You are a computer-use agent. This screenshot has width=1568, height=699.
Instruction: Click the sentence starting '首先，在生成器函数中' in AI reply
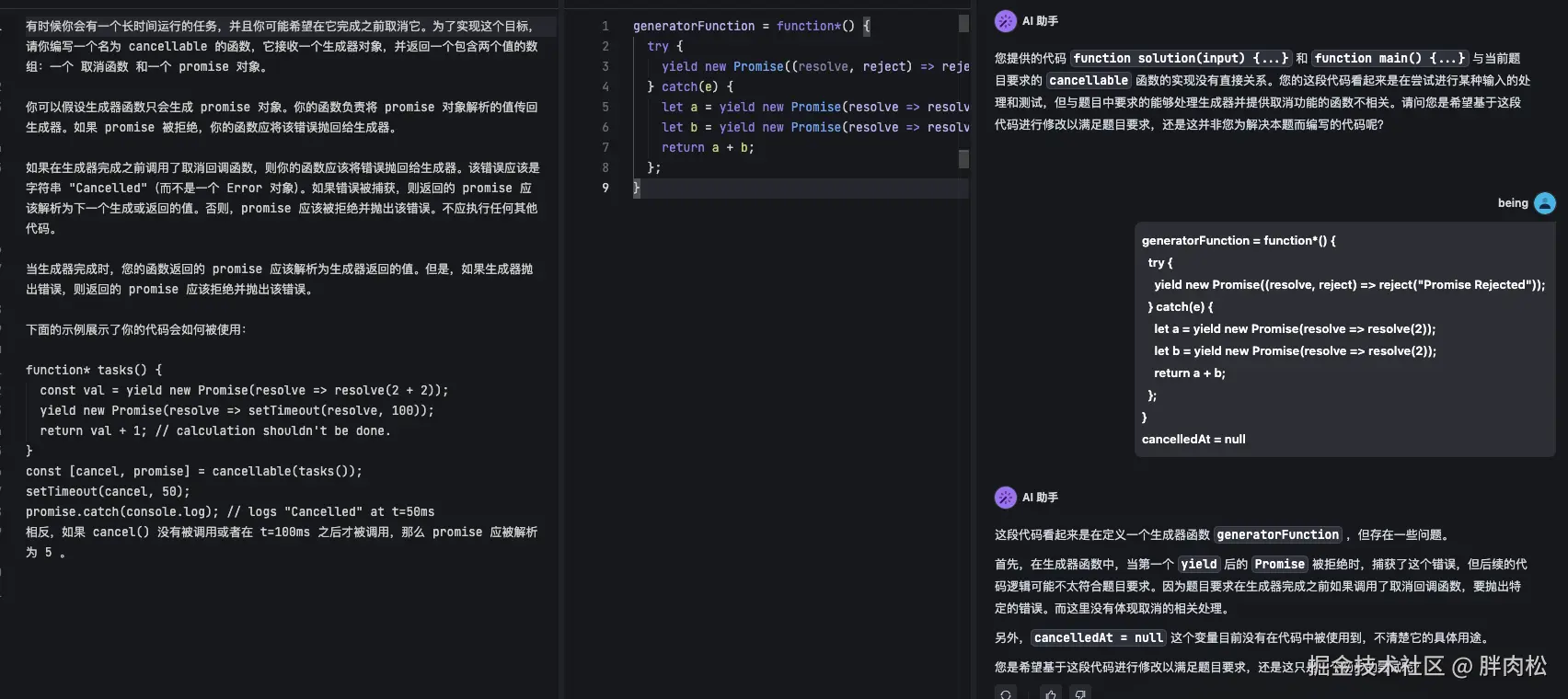[1261, 586]
